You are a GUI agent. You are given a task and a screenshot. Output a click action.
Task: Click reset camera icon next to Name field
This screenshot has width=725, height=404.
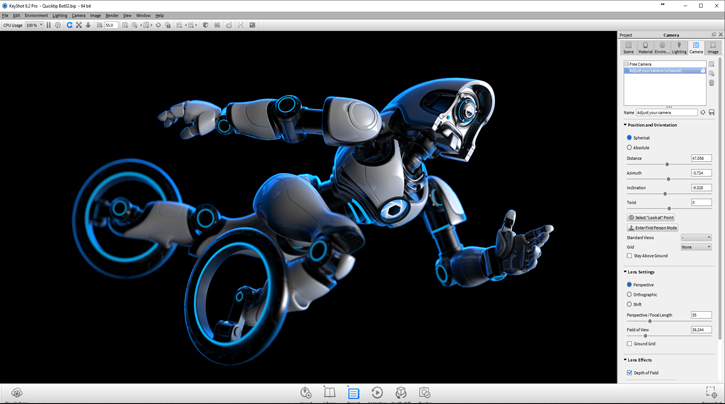click(x=703, y=112)
